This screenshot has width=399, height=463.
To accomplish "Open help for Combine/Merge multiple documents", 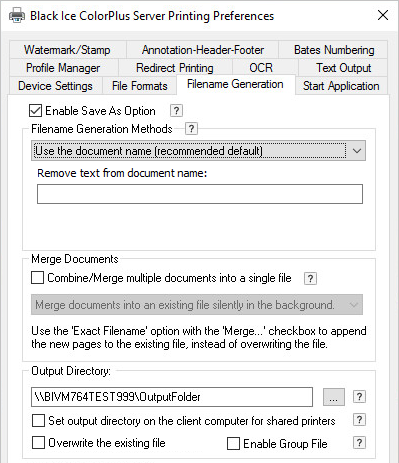I will (310, 278).
